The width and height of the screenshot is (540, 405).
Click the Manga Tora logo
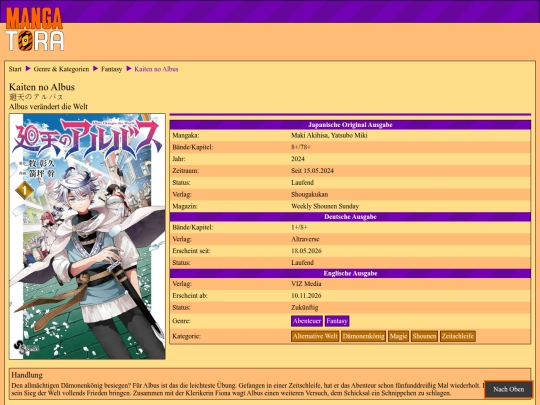35,29
